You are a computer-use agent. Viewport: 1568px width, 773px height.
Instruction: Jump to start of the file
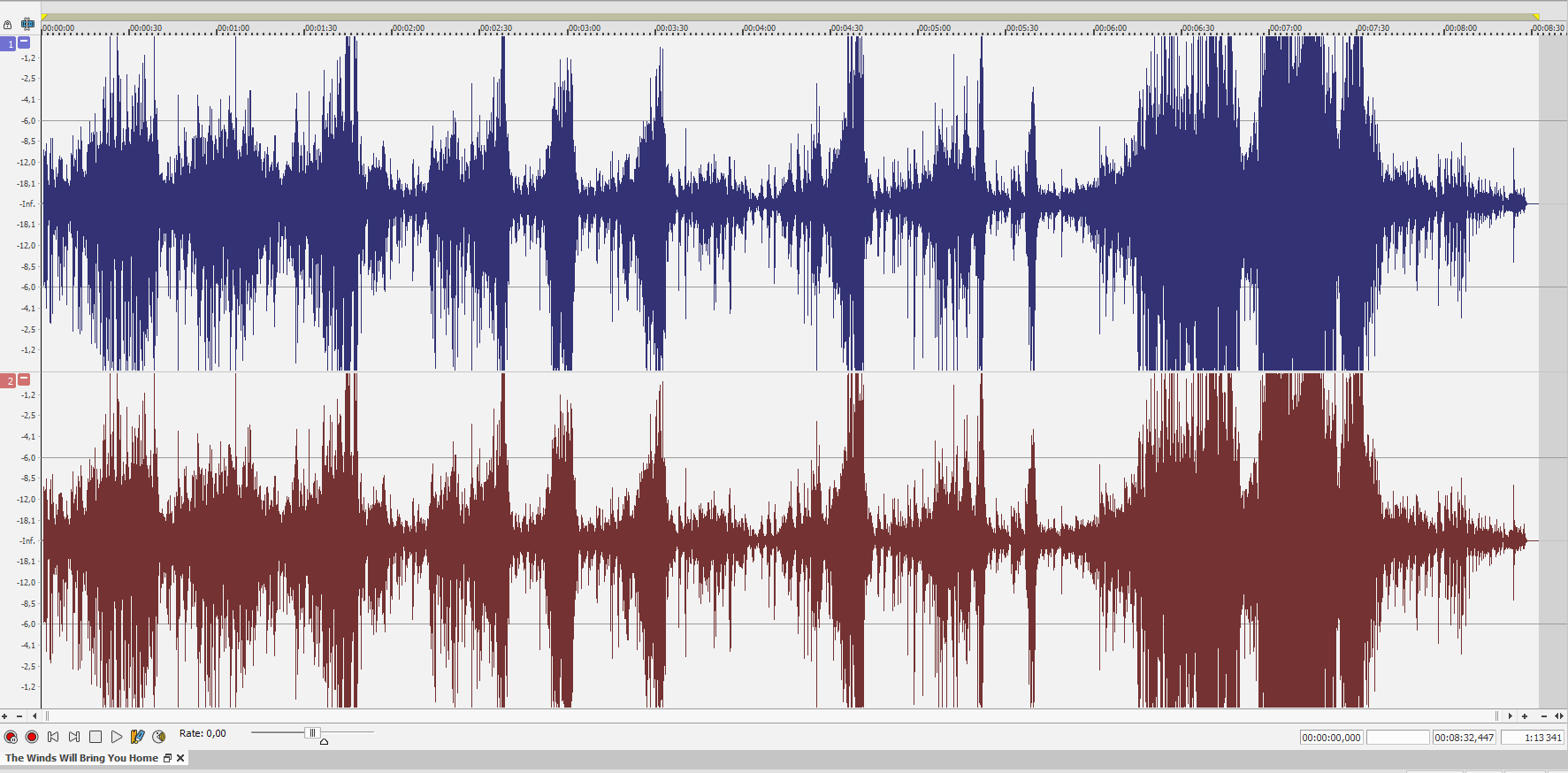tap(53, 737)
